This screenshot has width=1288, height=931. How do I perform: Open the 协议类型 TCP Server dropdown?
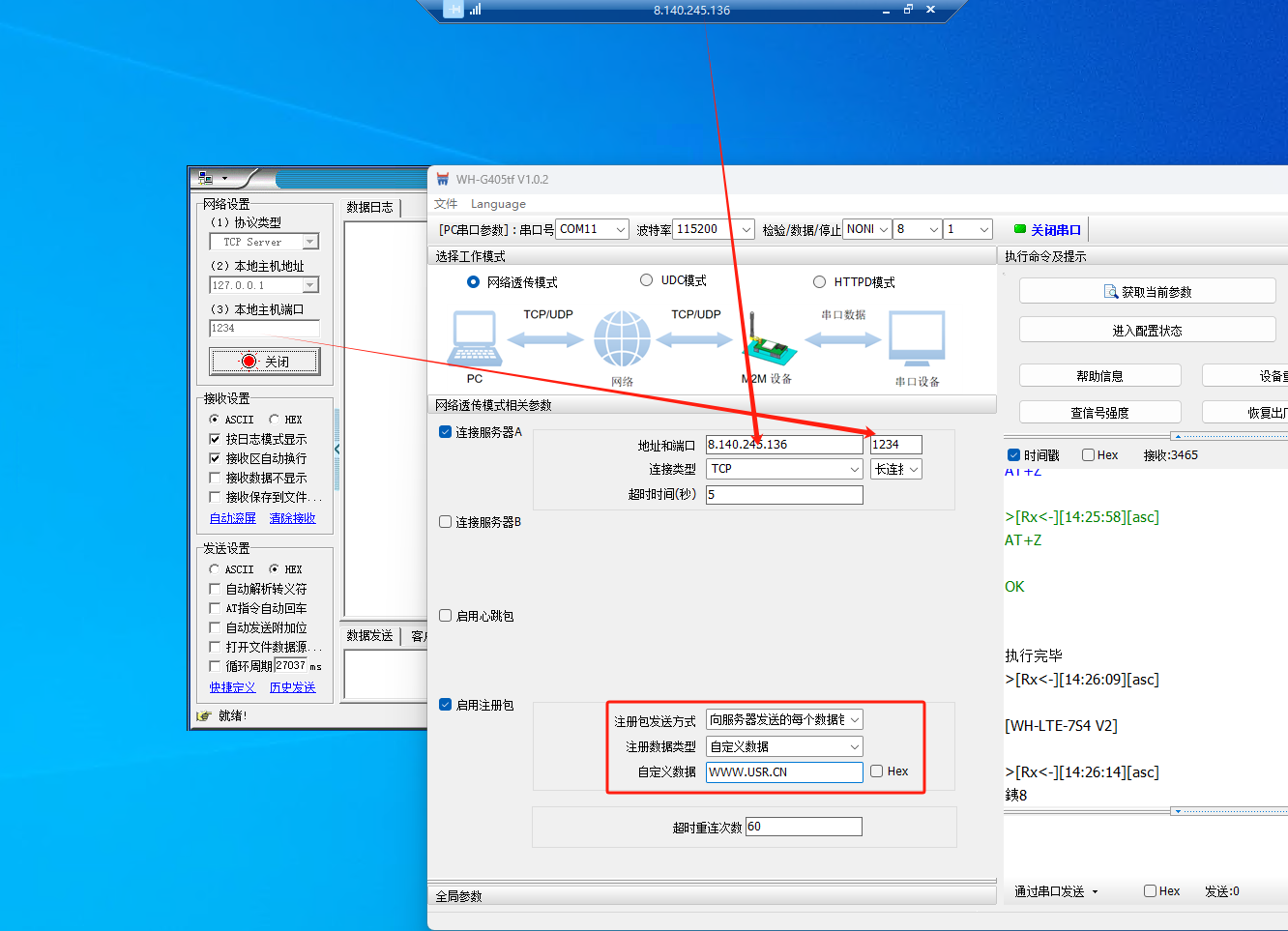(264, 242)
